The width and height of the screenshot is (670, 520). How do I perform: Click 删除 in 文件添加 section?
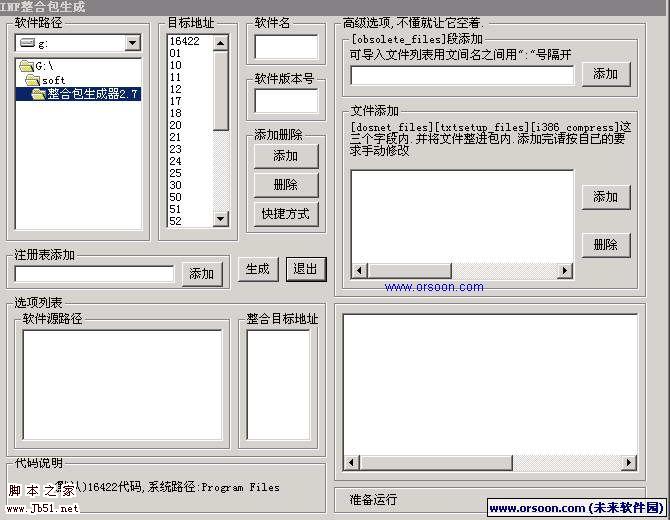(605, 245)
